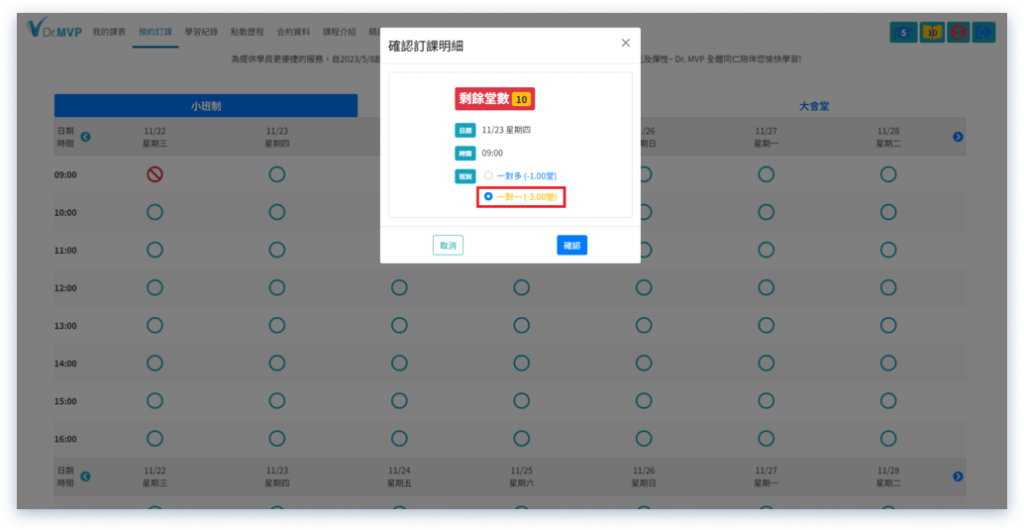Click the next week arrow in top date row
This screenshot has width=1024, height=530.
coord(958,137)
